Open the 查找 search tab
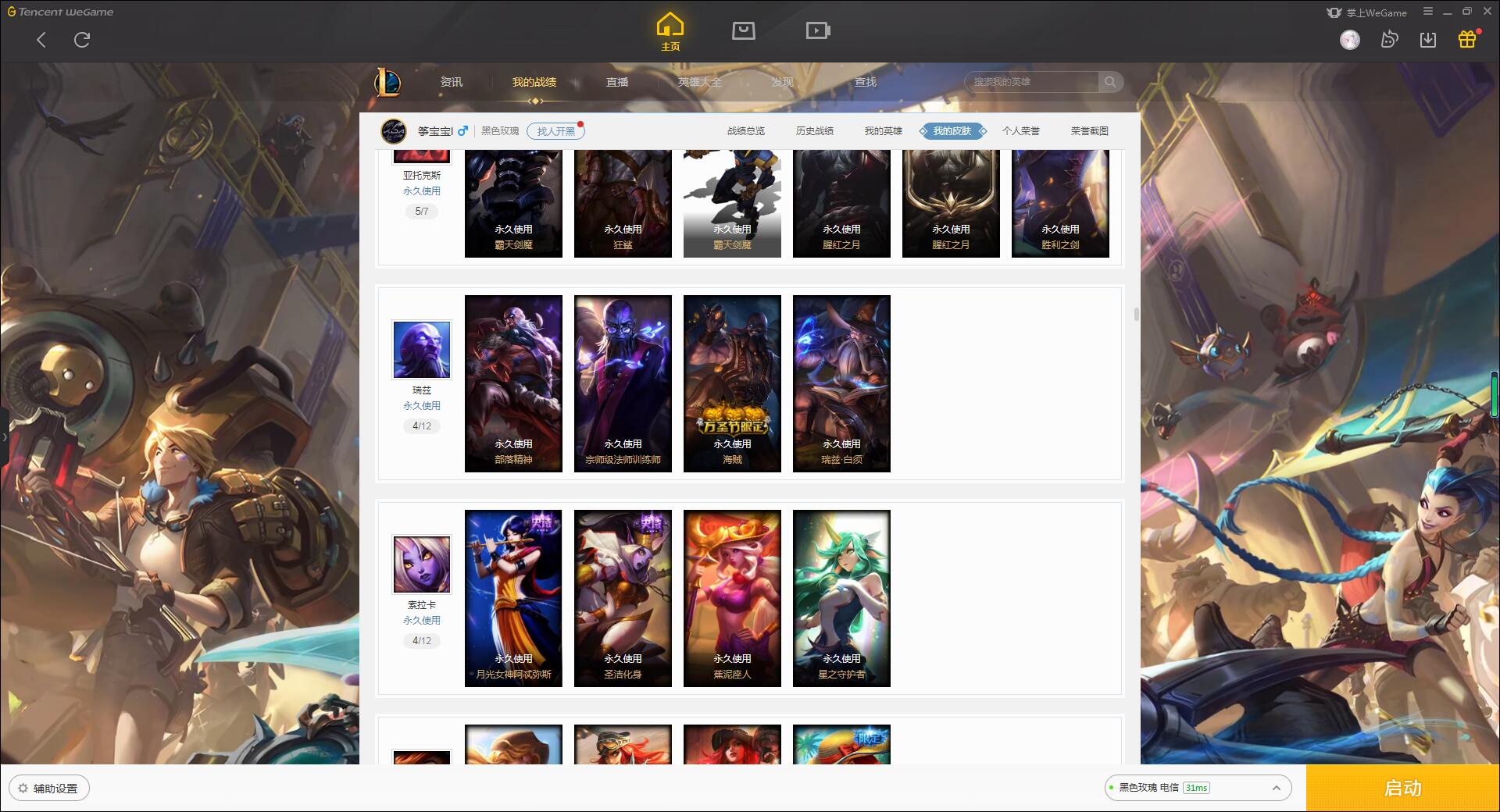 866,82
